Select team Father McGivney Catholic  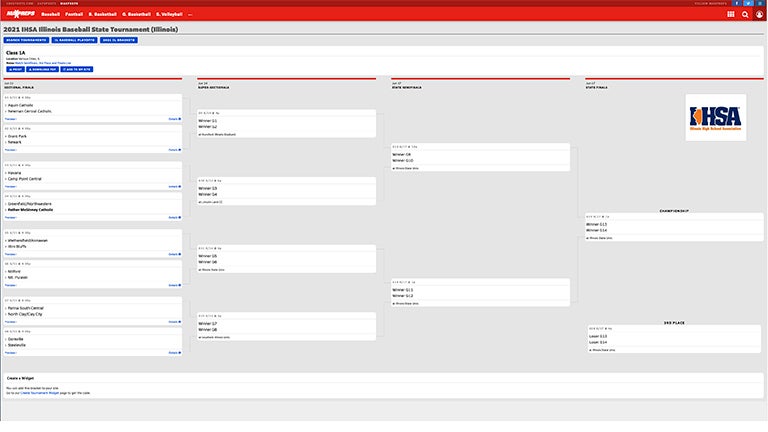point(30,210)
